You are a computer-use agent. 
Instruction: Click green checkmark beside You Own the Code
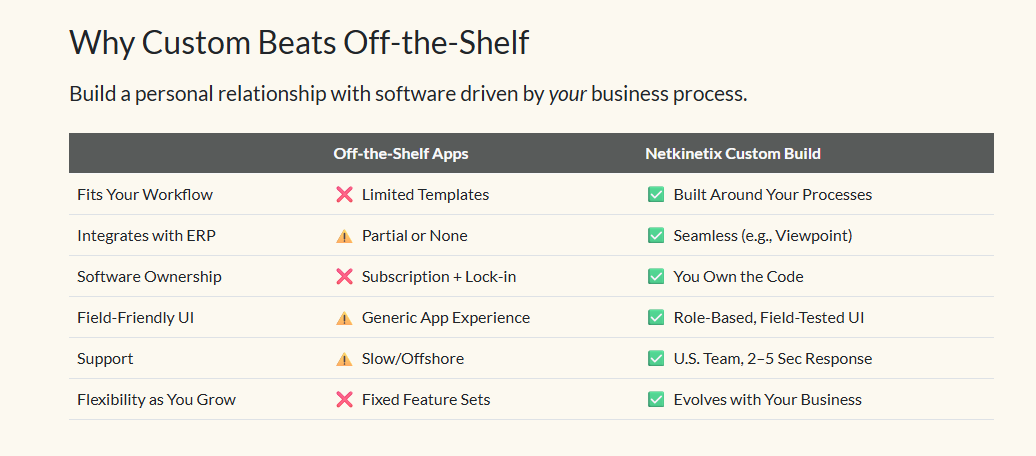pyautogui.click(x=656, y=277)
